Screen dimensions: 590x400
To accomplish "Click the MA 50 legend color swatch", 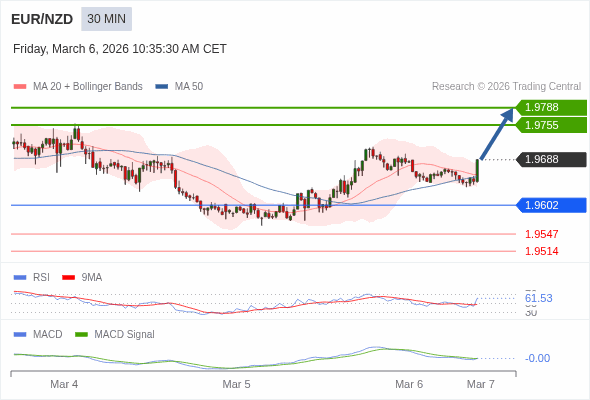I will [x=162, y=87].
